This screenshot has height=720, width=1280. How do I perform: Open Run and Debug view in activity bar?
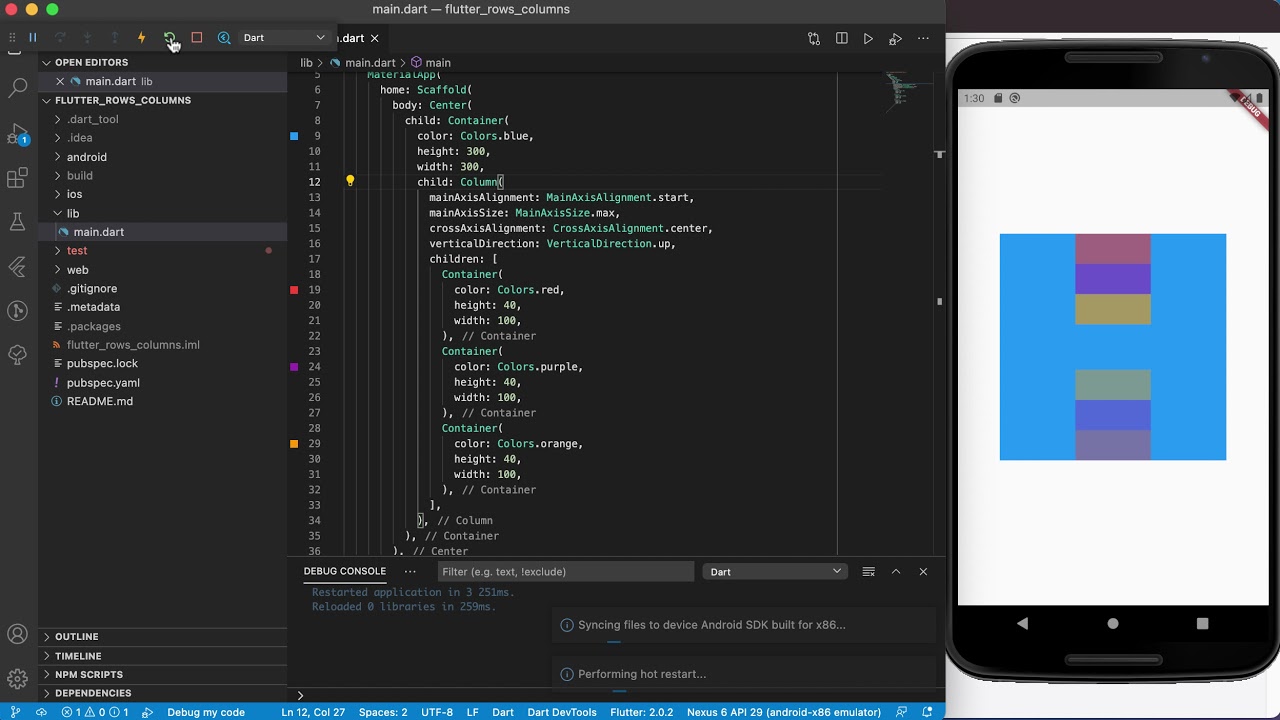click(17, 134)
